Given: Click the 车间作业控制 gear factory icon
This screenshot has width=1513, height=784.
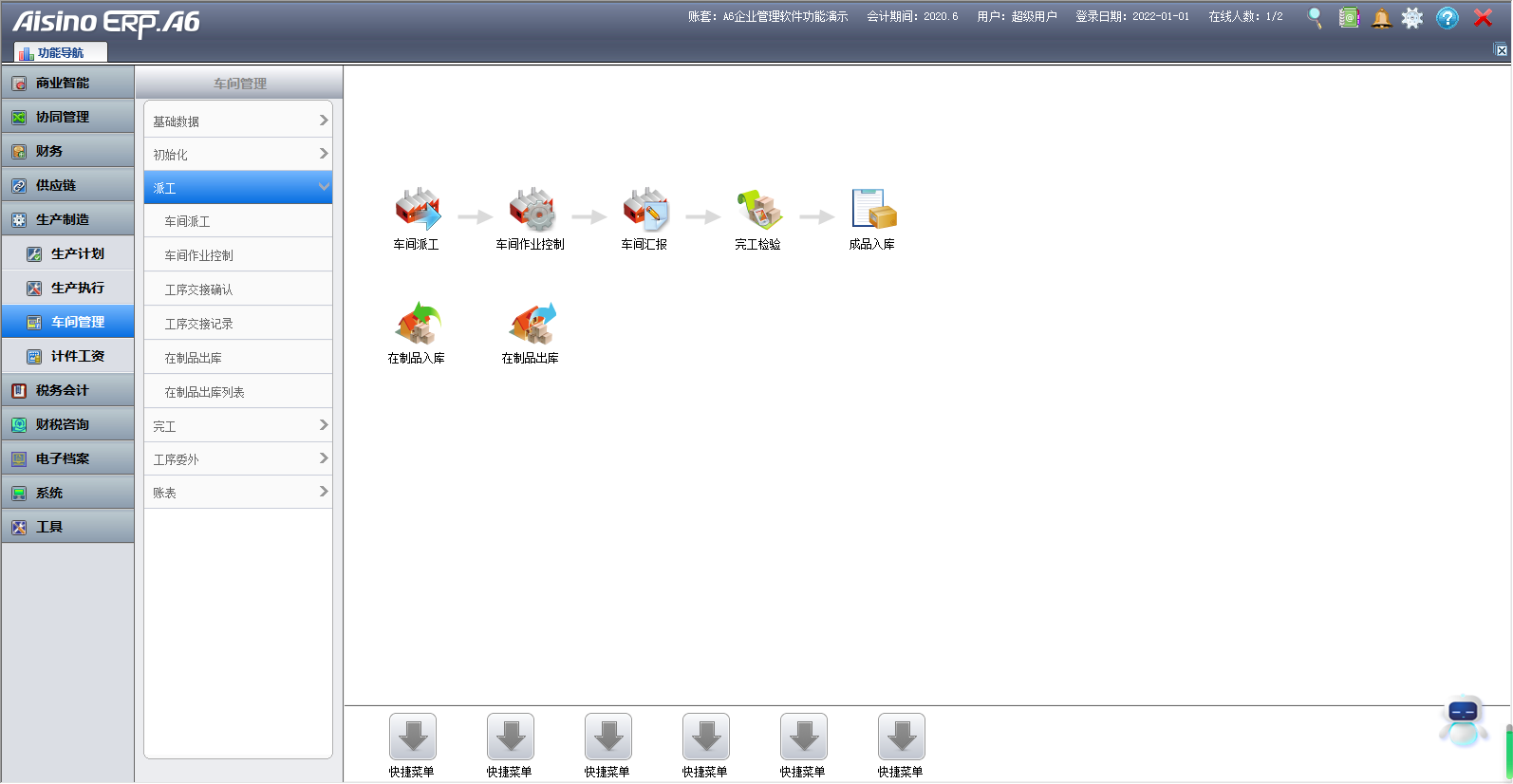Looking at the screenshot, I should pyautogui.click(x=531, y=210).
